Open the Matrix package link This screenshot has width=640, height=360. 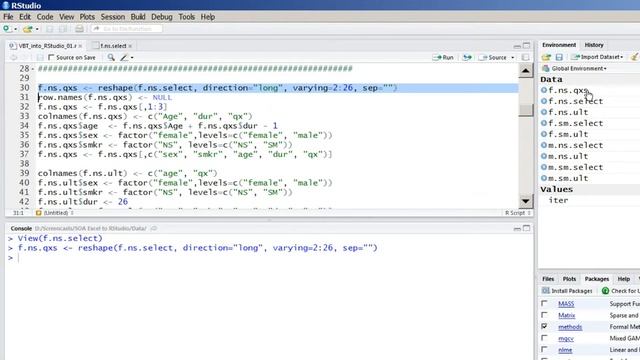(567, 316)
